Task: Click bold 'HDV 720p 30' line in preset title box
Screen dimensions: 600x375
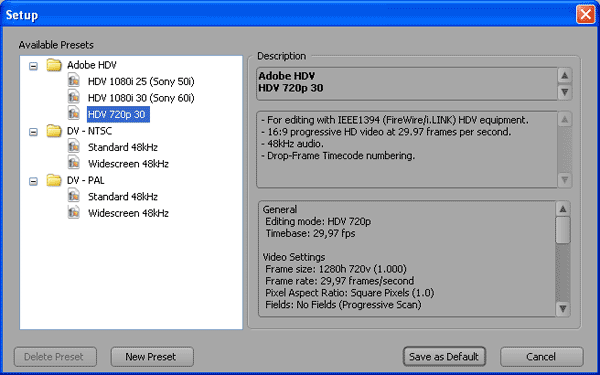Action: point(291,88)
